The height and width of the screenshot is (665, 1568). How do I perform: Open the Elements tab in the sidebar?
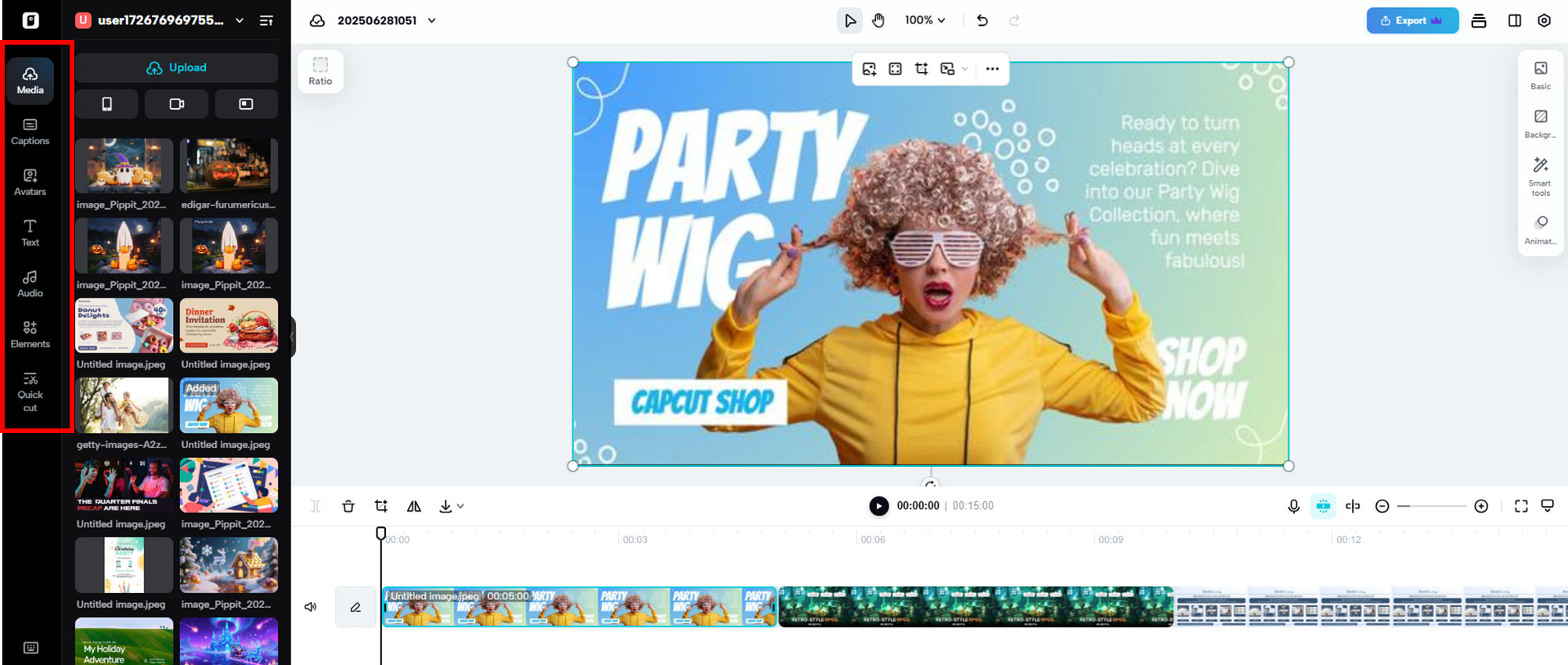(x=31, y=334)
